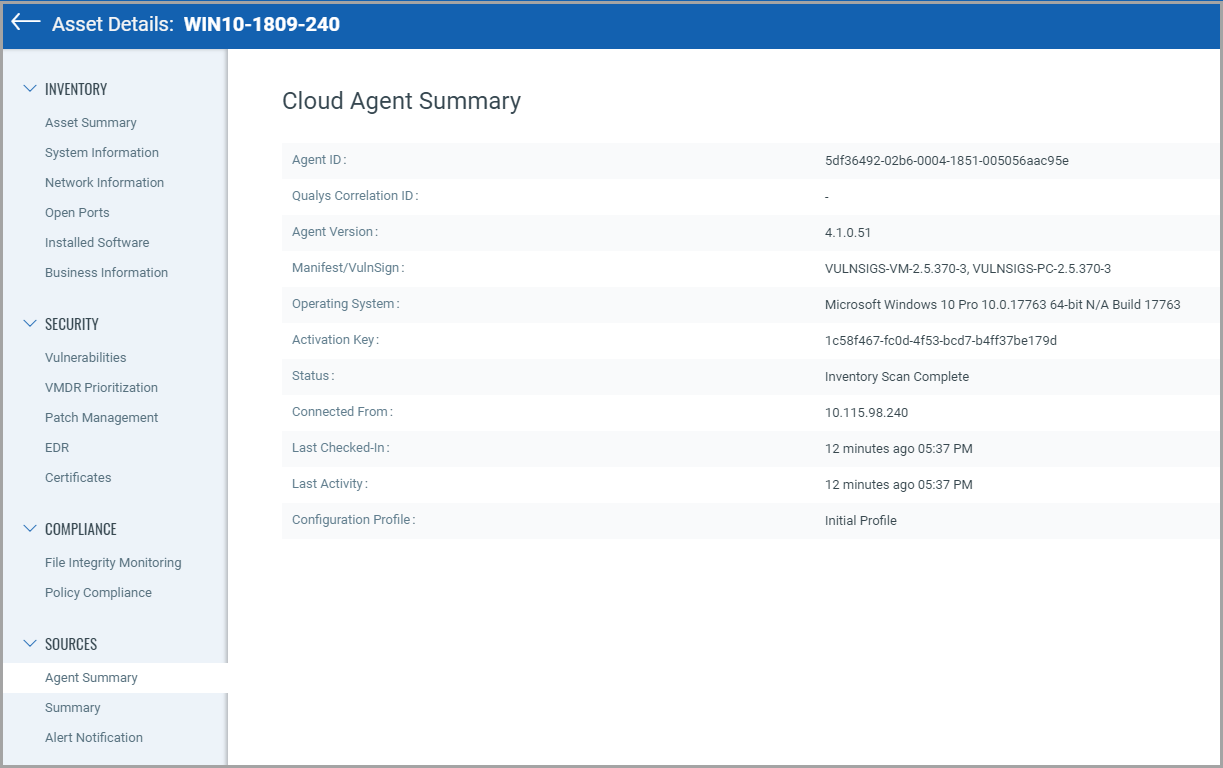Screen dimensions: 1223x768
Task: Click the Activation Key label
Action: tap(336, 340)
